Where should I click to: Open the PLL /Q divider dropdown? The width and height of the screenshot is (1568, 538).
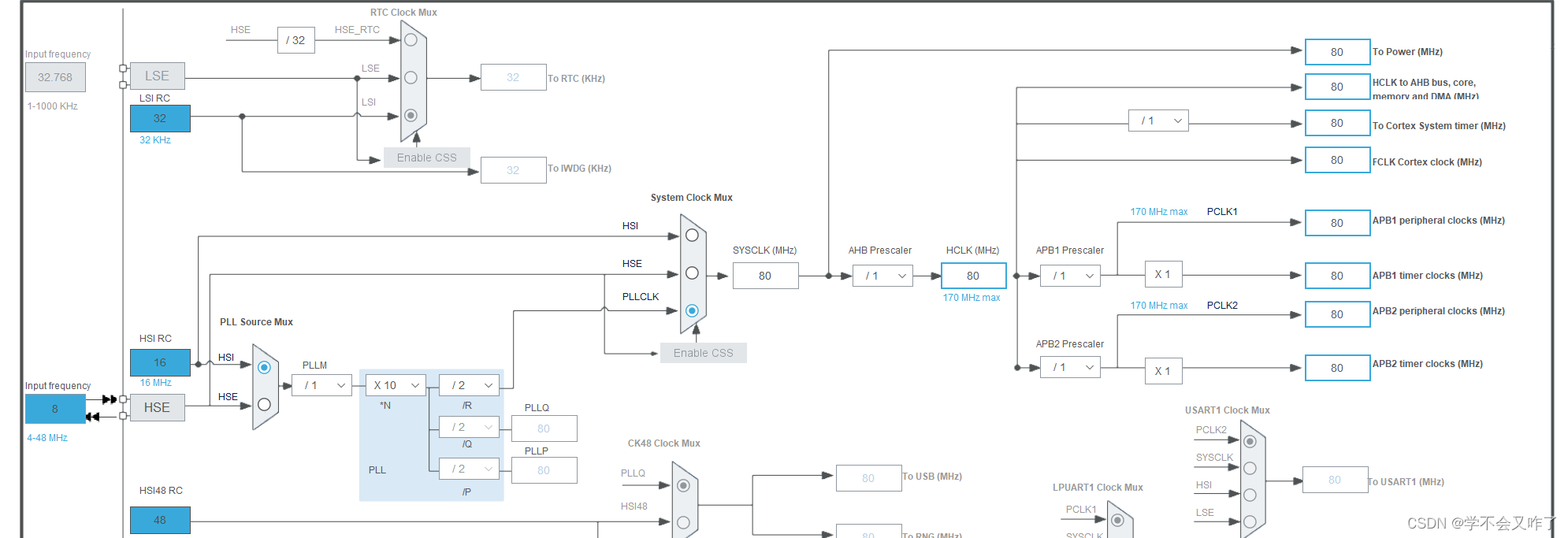coord(470,427)
